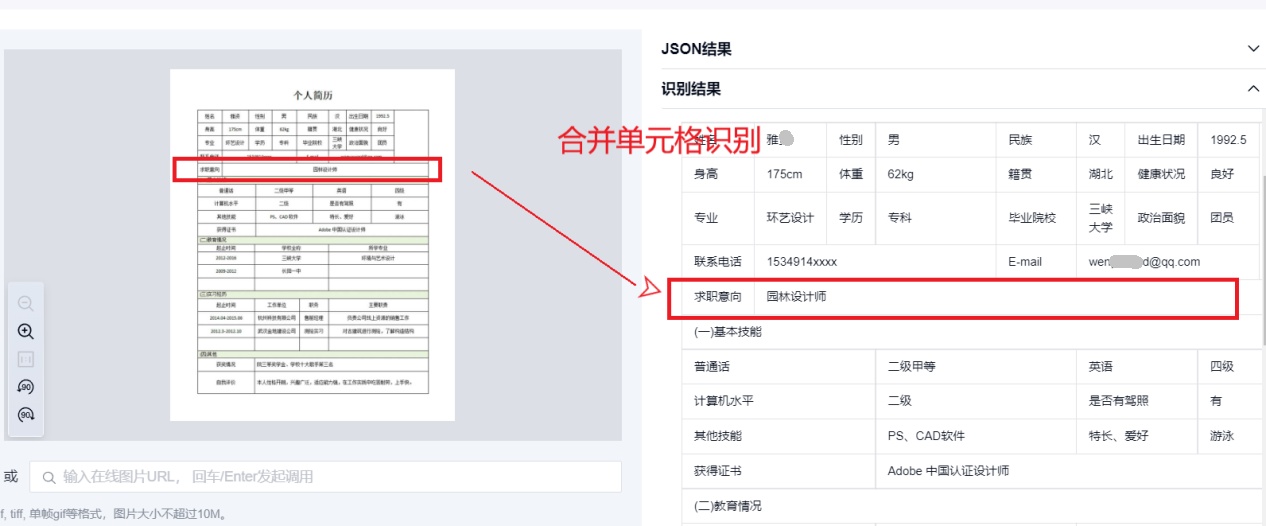
Task: Click the 团员 value cell
Action: 1229,218
